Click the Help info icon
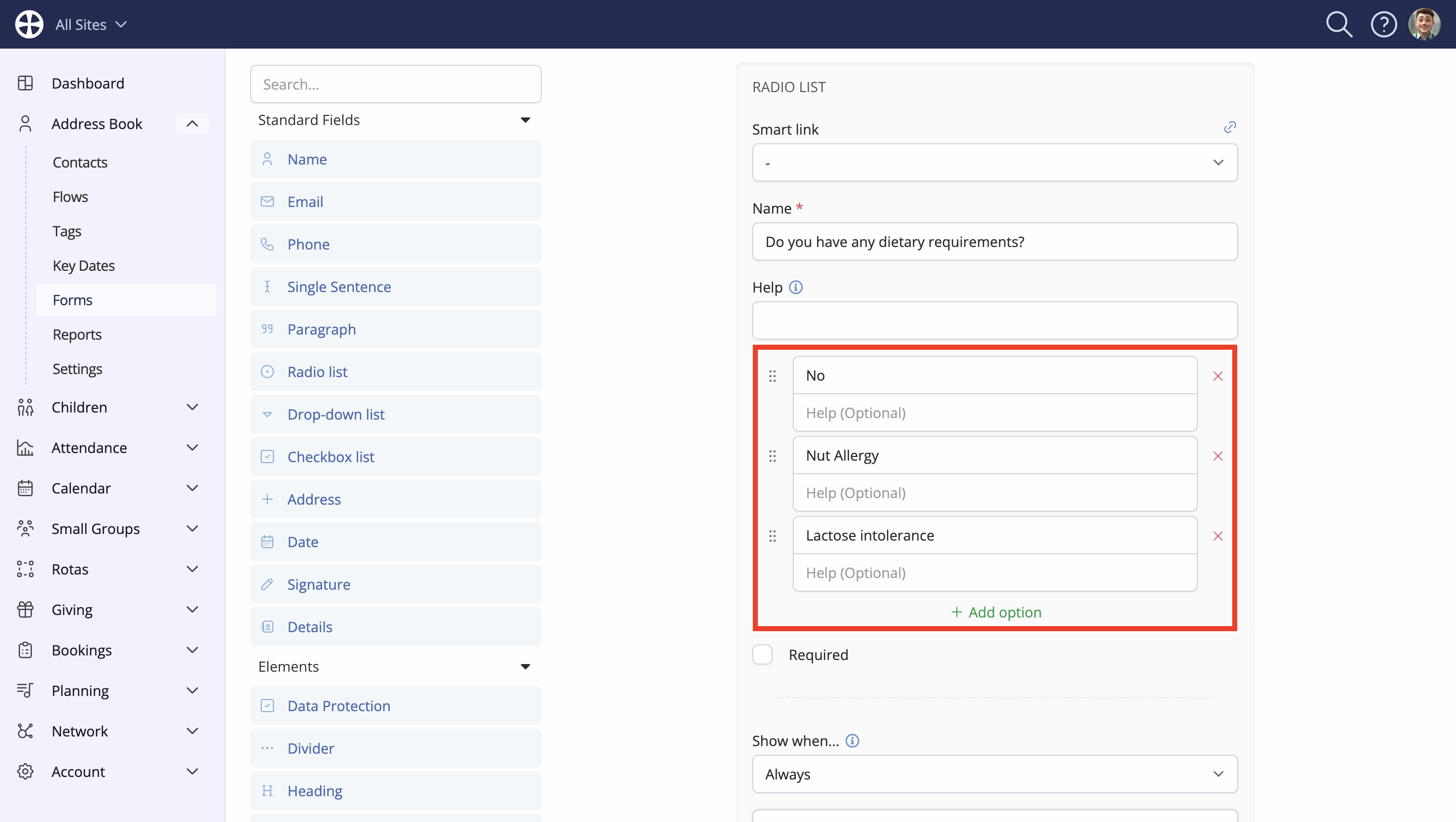The width and height of the screenshot is (1456, 822). (795, 287)
